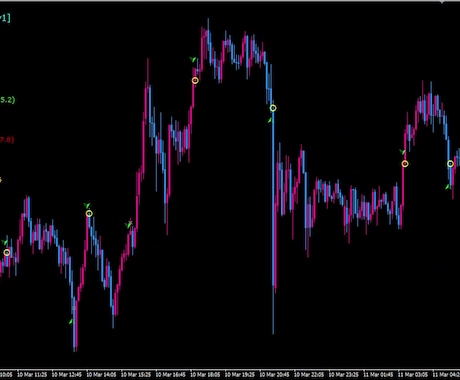Click the '10 Mar 20:45' time axis label
This screenshot has height=380, width=460.
click(x=275, y=375)
